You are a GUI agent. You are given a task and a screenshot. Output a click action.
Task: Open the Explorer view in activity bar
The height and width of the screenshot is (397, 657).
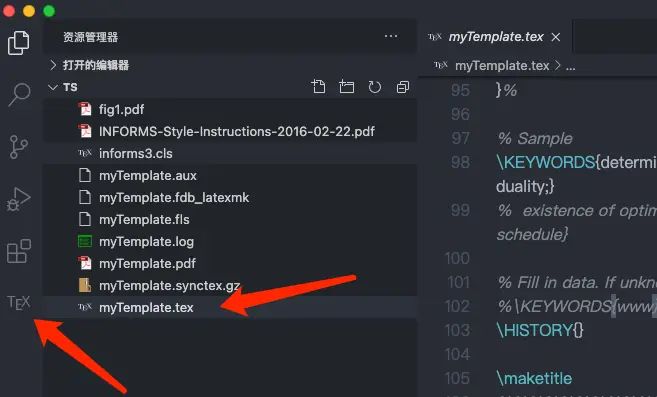click(19, 42)
